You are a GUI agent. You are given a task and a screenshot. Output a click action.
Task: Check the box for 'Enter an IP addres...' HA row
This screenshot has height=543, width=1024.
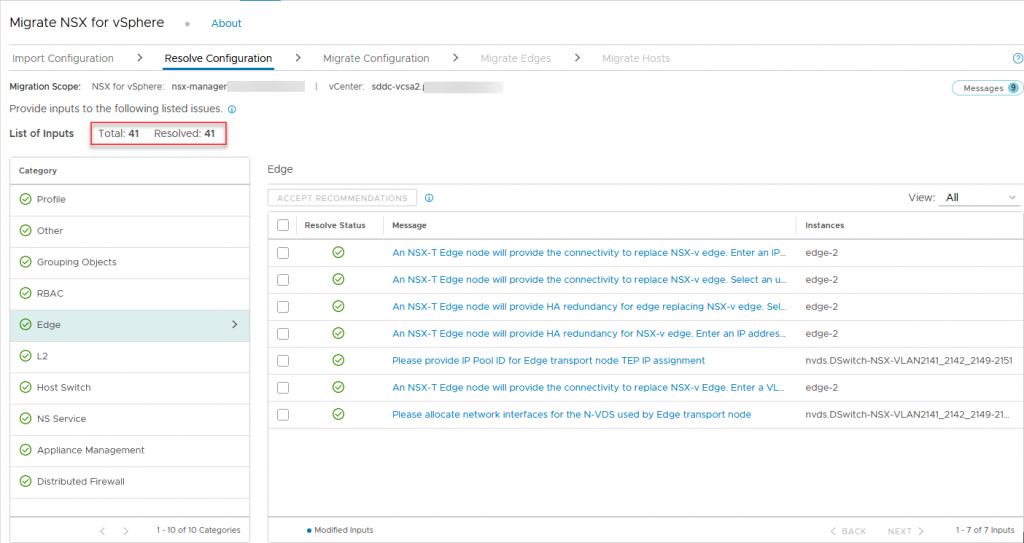283,334
